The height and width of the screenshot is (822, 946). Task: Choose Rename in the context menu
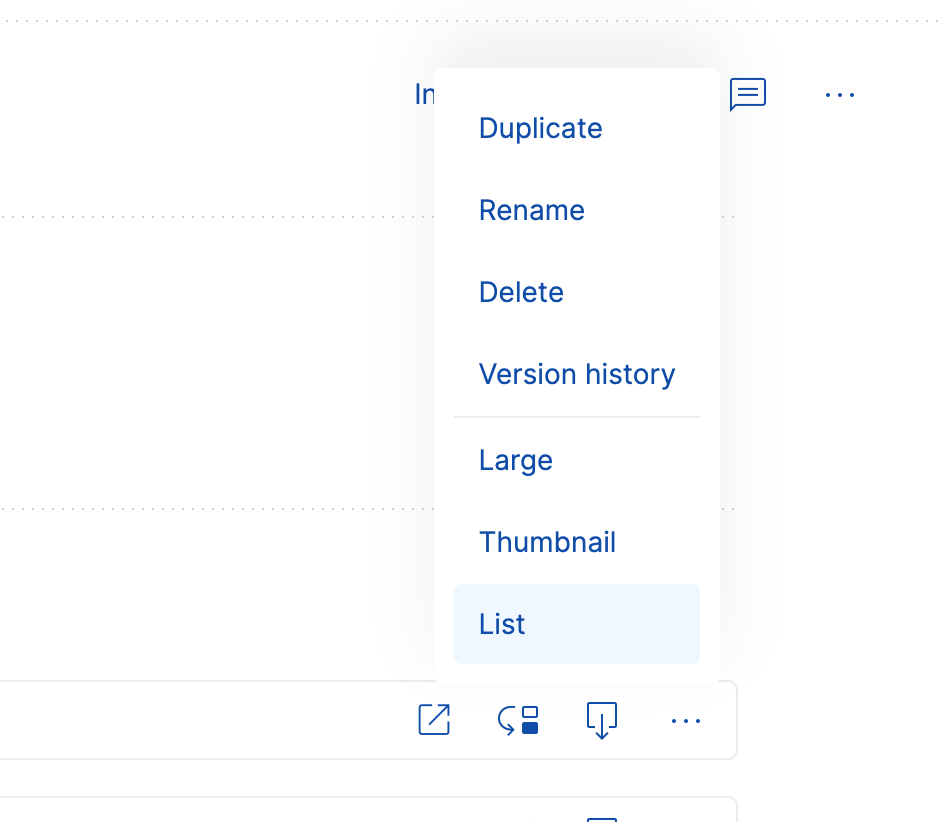(x=531, y=210)
